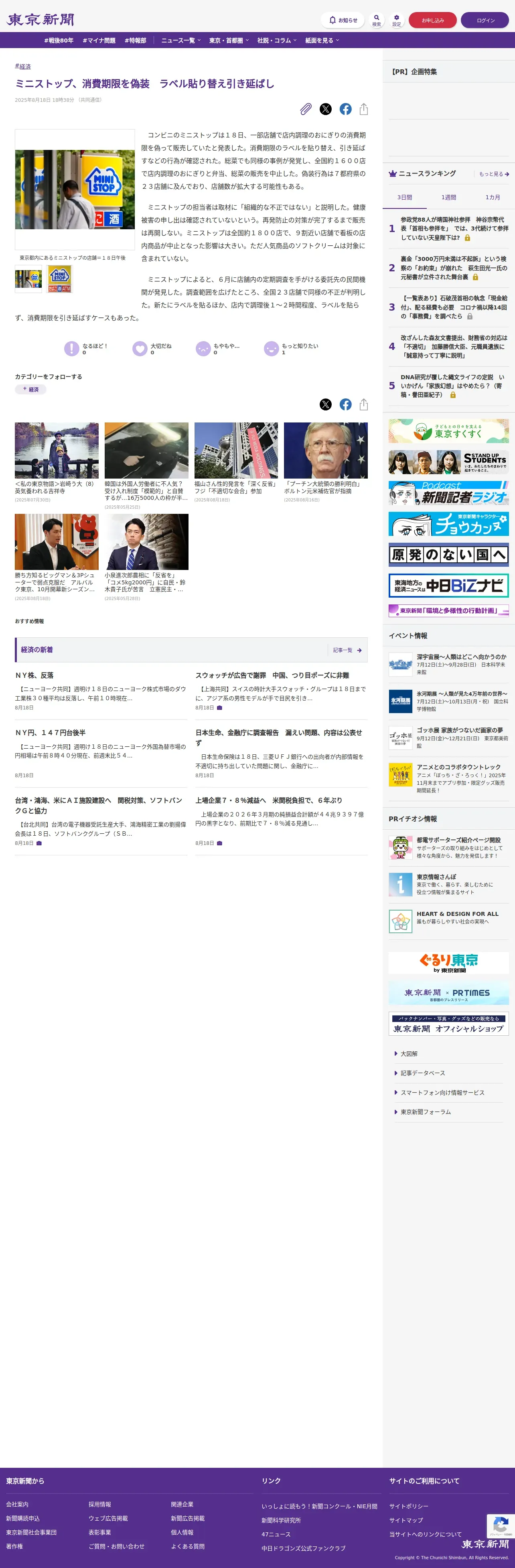Click the arrow icon on 記事一覧
515x1568 pixels.
coord(360,650)
